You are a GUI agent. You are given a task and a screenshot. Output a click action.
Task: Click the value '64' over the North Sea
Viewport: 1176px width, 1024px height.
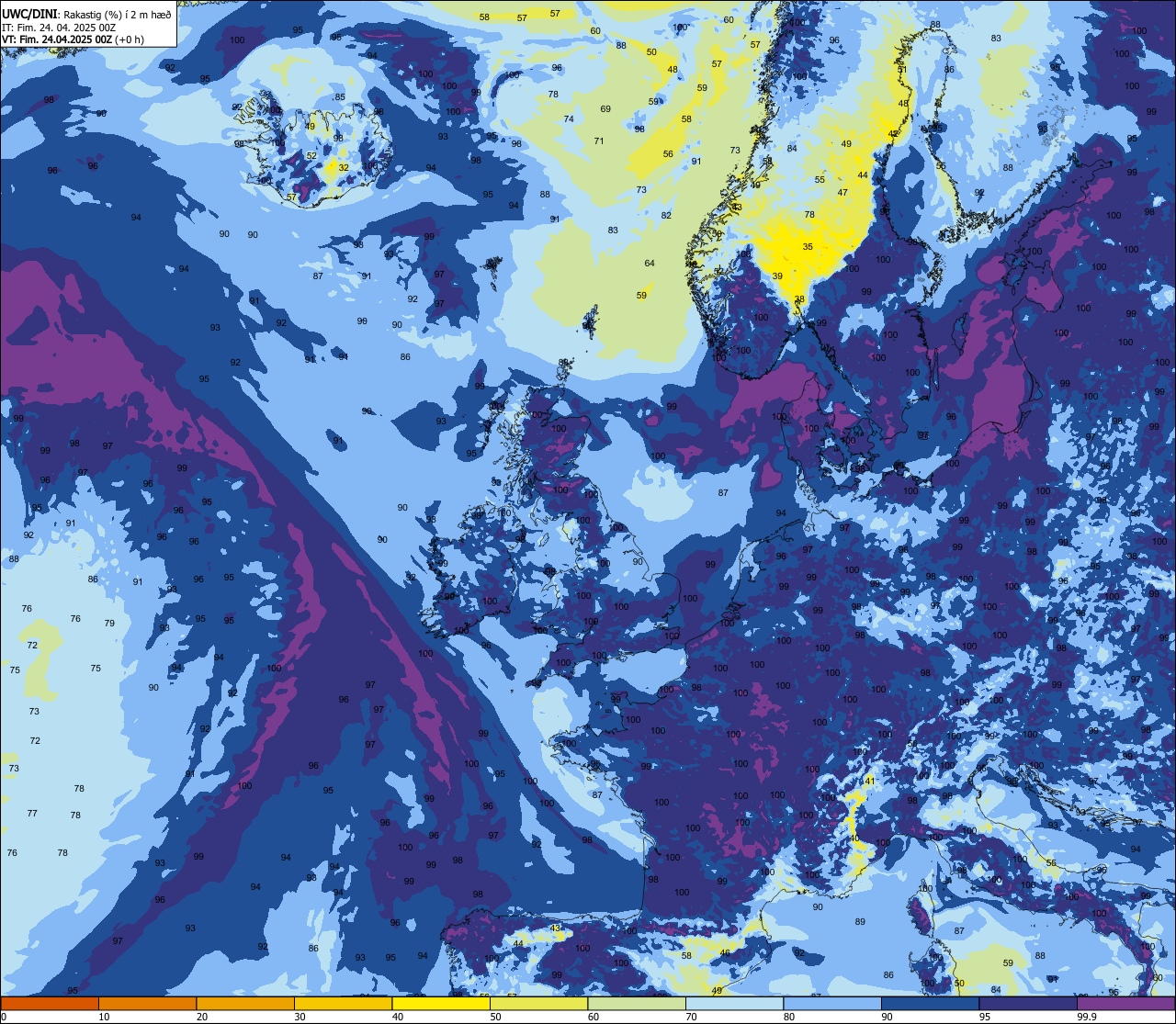click(x=650, y=264)
